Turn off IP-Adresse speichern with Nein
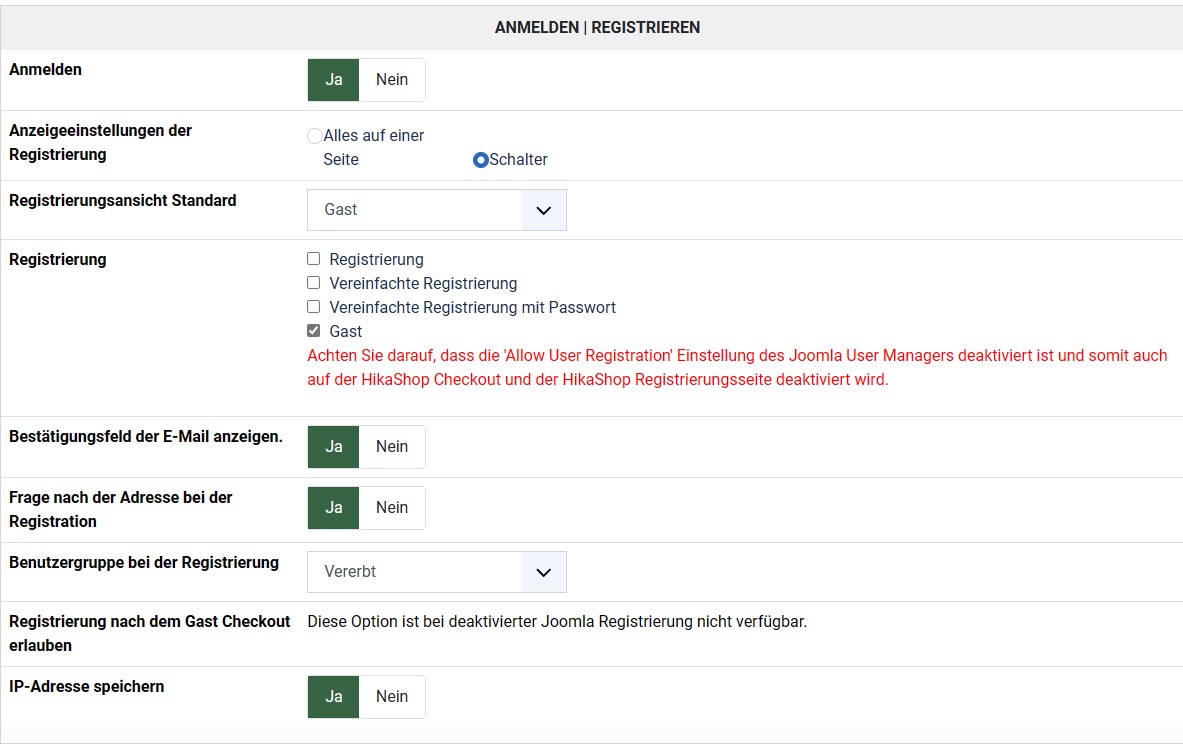 [x=392, y=697]
